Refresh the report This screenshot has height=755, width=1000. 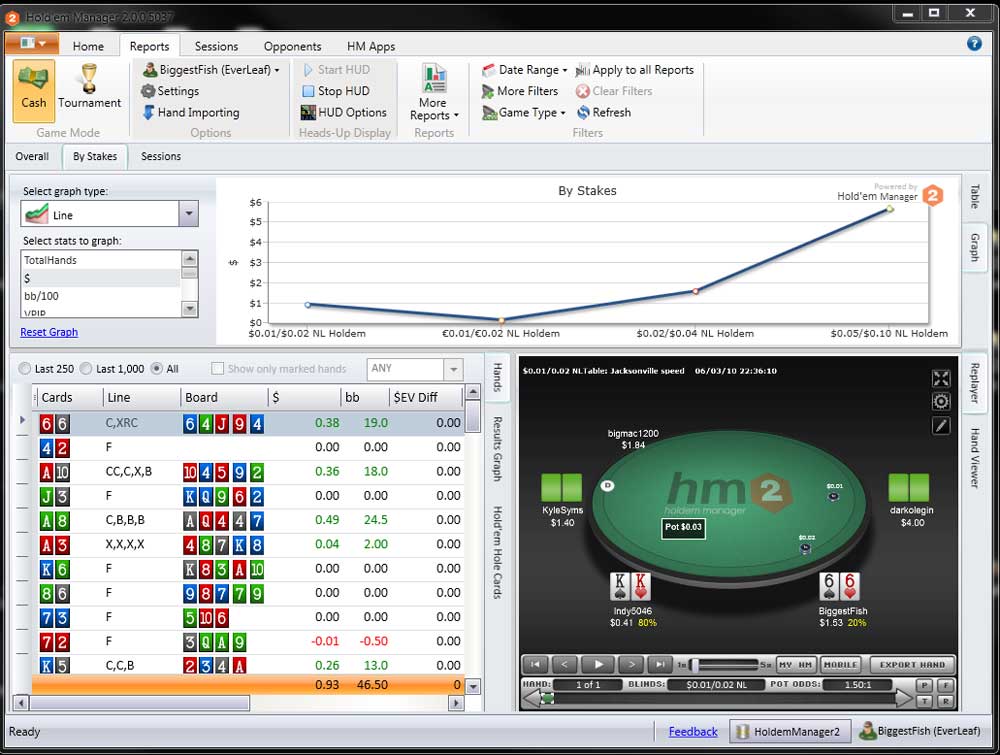pyautogui.click(x=603, y=113)
